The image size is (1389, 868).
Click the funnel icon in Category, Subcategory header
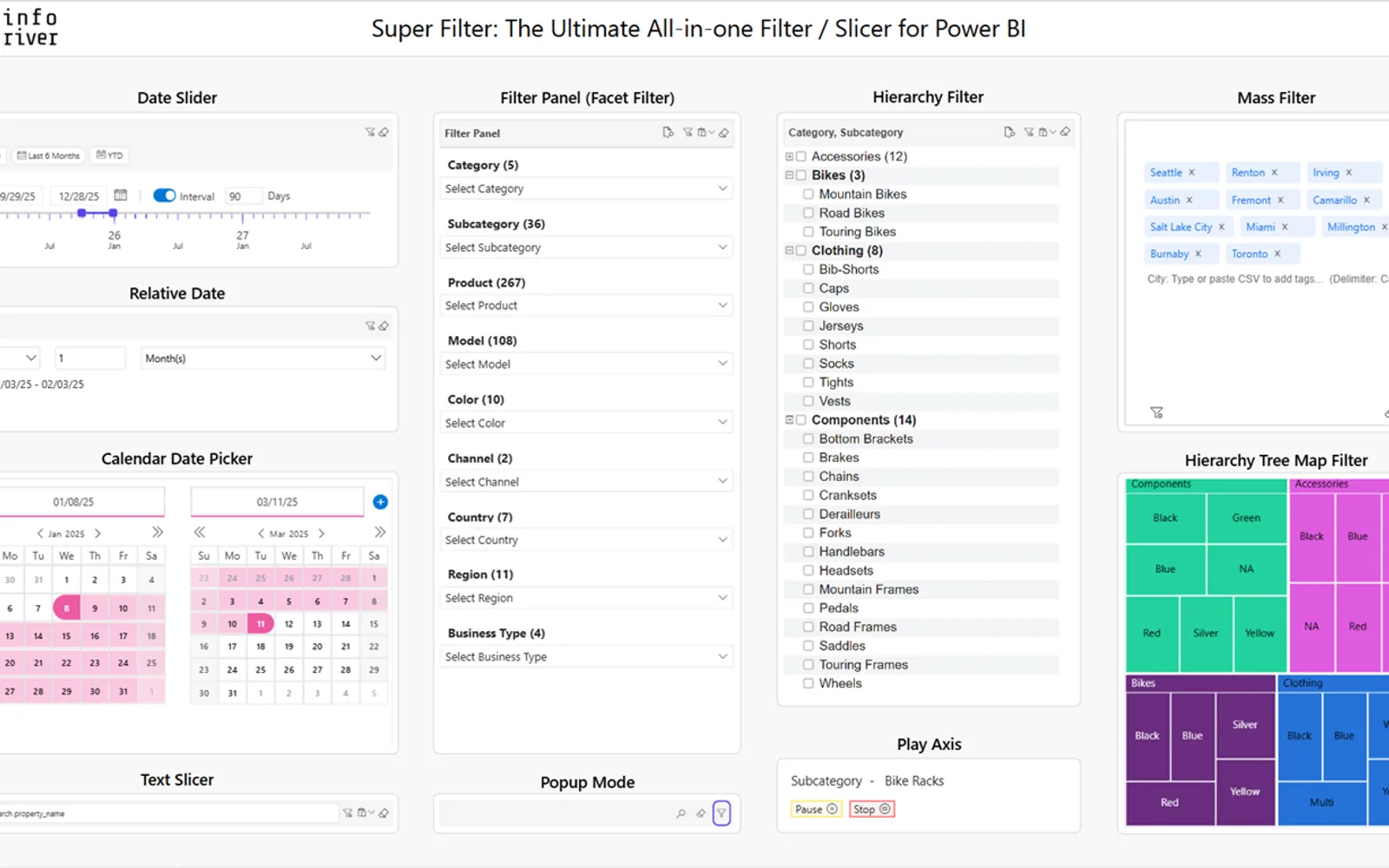tap(1029, 132)
